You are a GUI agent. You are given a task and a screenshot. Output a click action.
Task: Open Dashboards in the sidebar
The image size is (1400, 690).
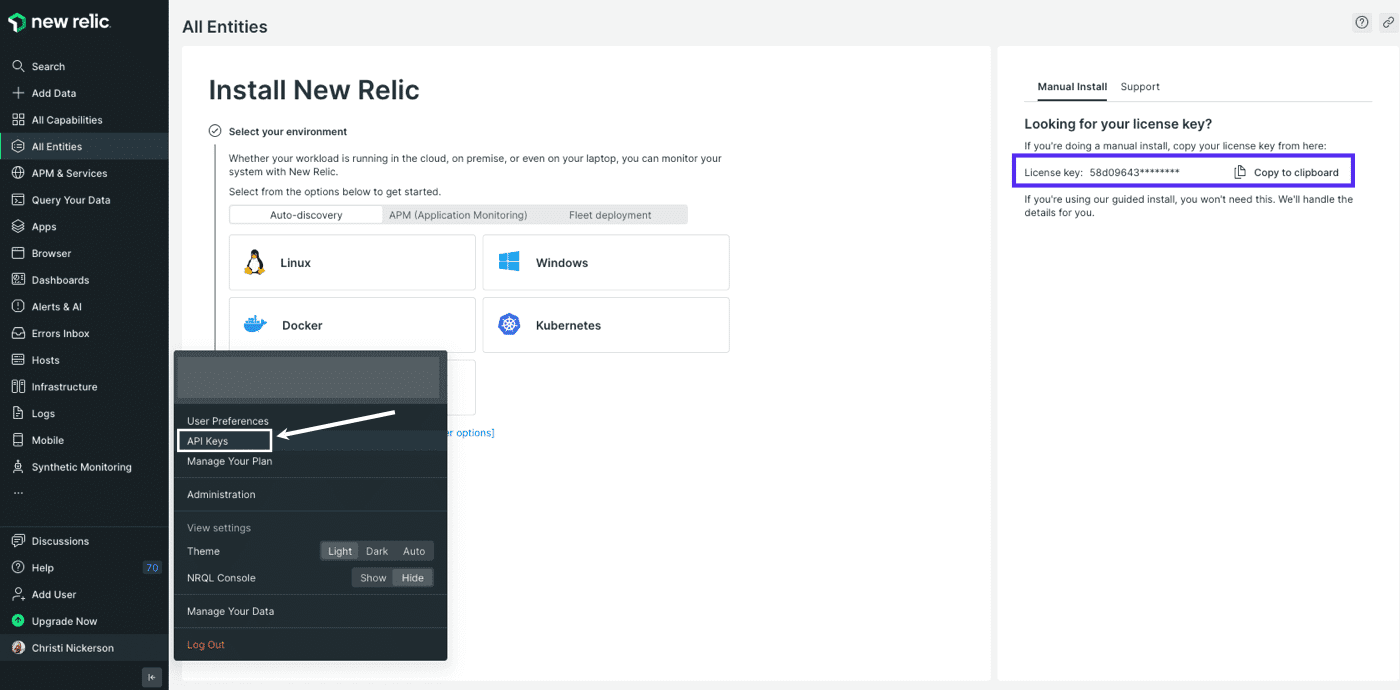[x=60, y=279]
